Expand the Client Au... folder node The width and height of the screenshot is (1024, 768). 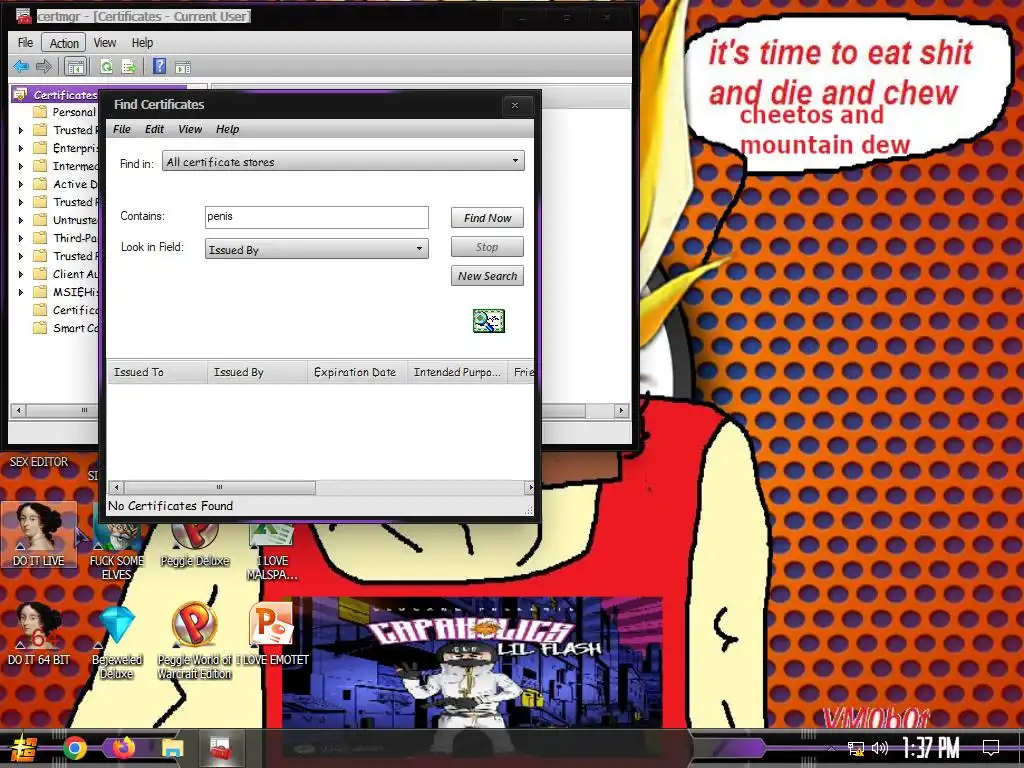pos(21,274)
